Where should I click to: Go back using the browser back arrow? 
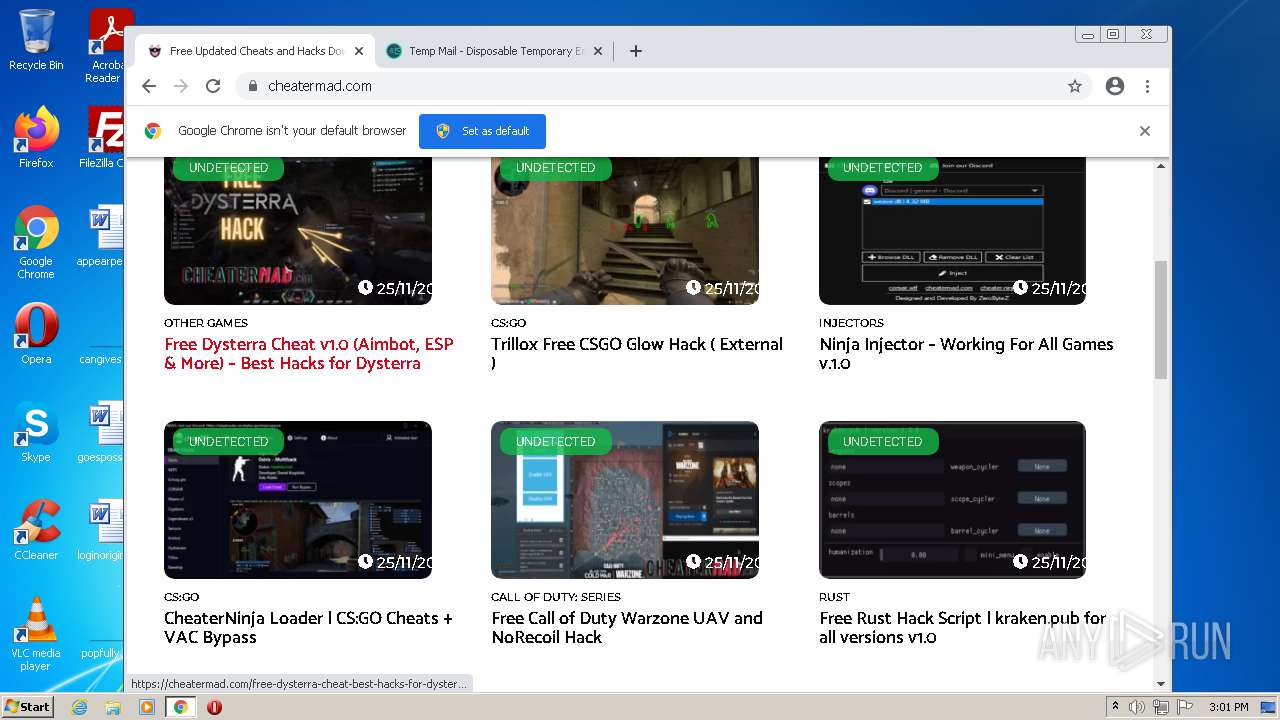149,86
